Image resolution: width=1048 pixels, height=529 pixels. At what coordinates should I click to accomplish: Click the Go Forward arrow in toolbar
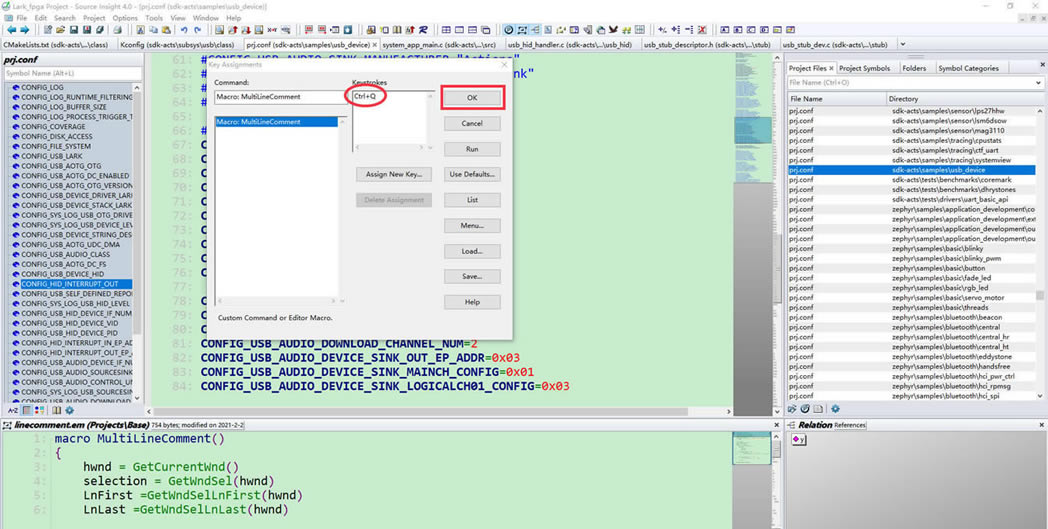(x=25, y=30)
